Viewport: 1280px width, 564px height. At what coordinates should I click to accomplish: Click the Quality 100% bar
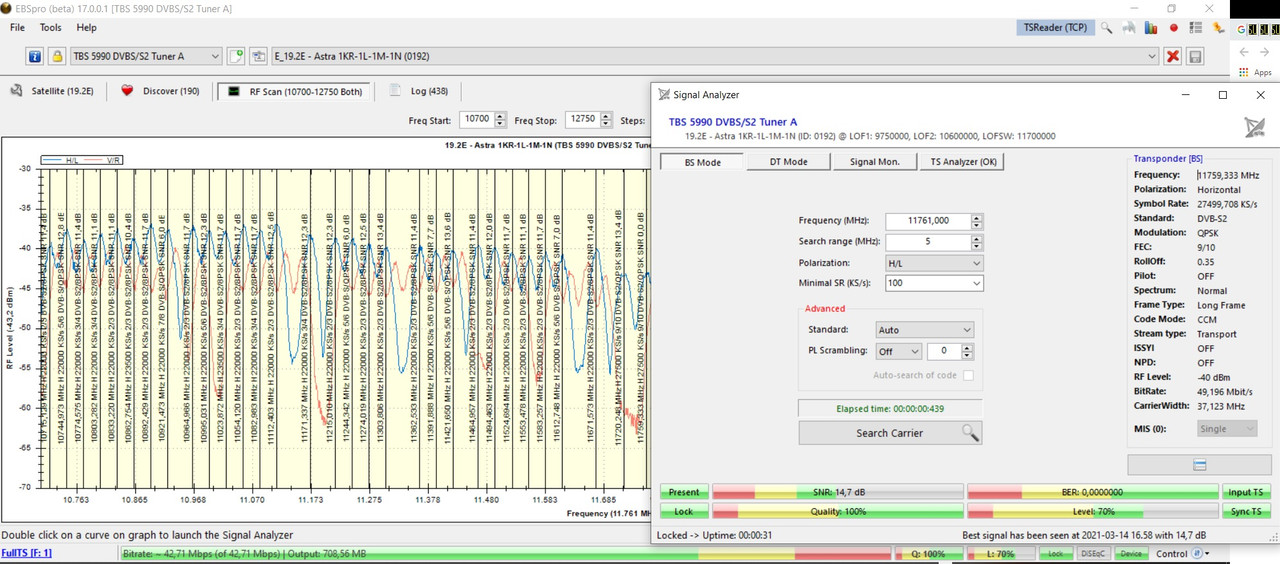coord(838,511)
